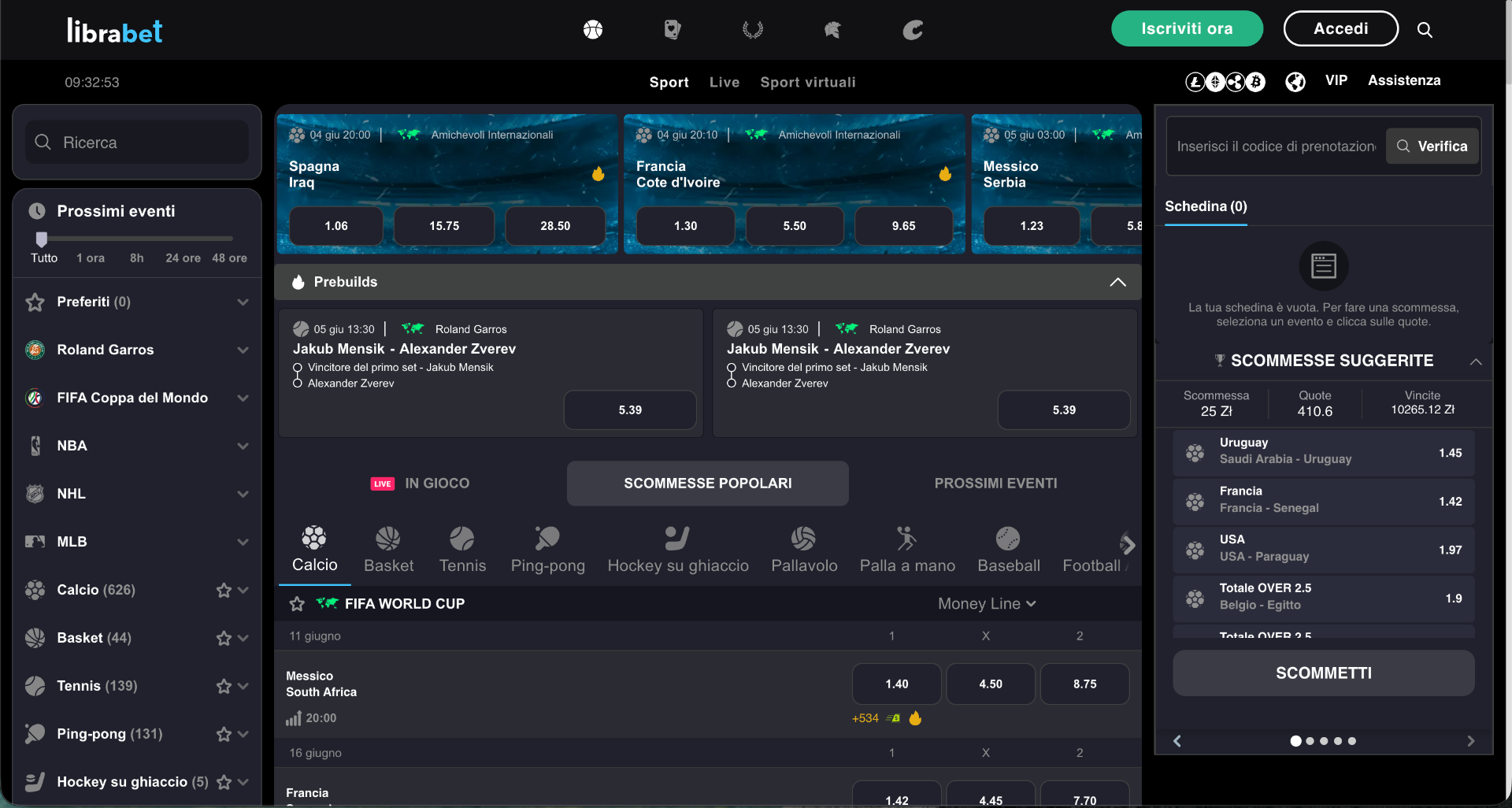The width and height of the screenshot is (1512, 808).
Task: Set time filter to 24 ore
Action: click(x=183, y=258)
